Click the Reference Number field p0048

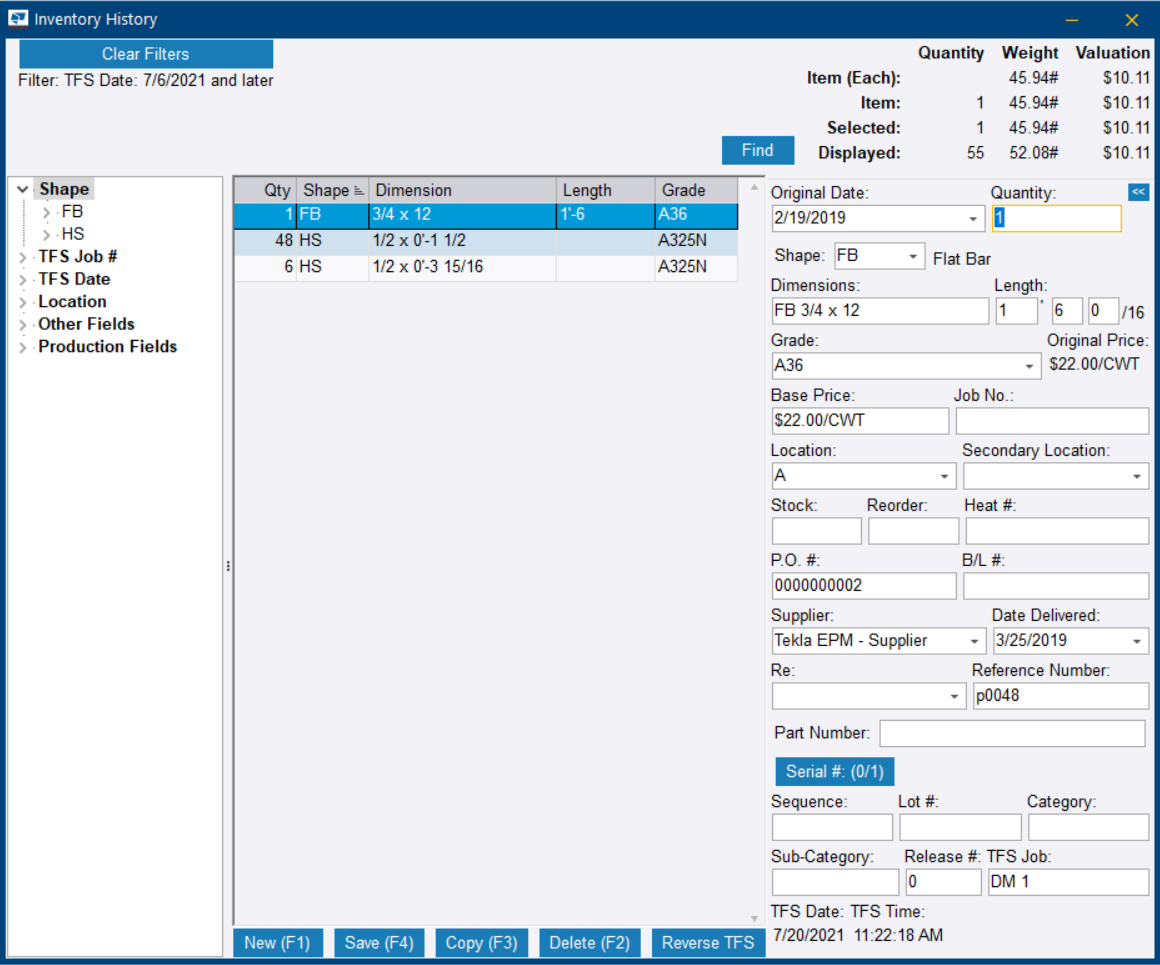[x=1060, y=696]
